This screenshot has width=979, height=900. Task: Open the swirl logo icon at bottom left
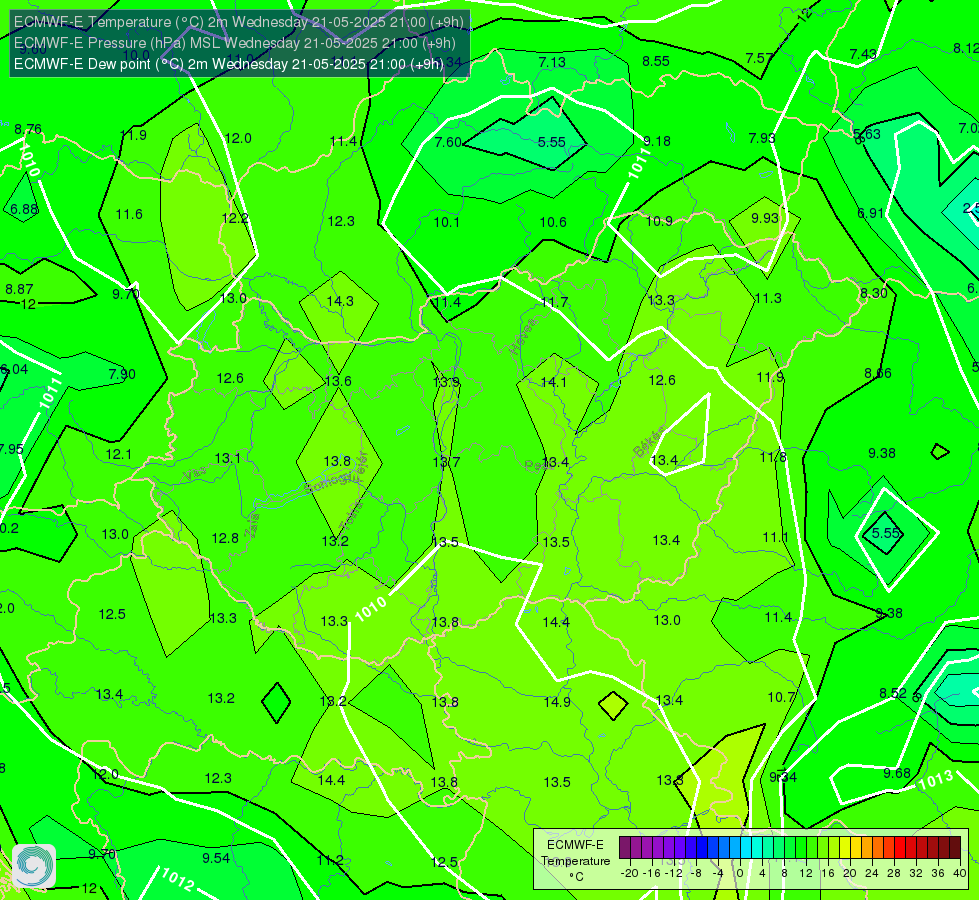[34, 866]
